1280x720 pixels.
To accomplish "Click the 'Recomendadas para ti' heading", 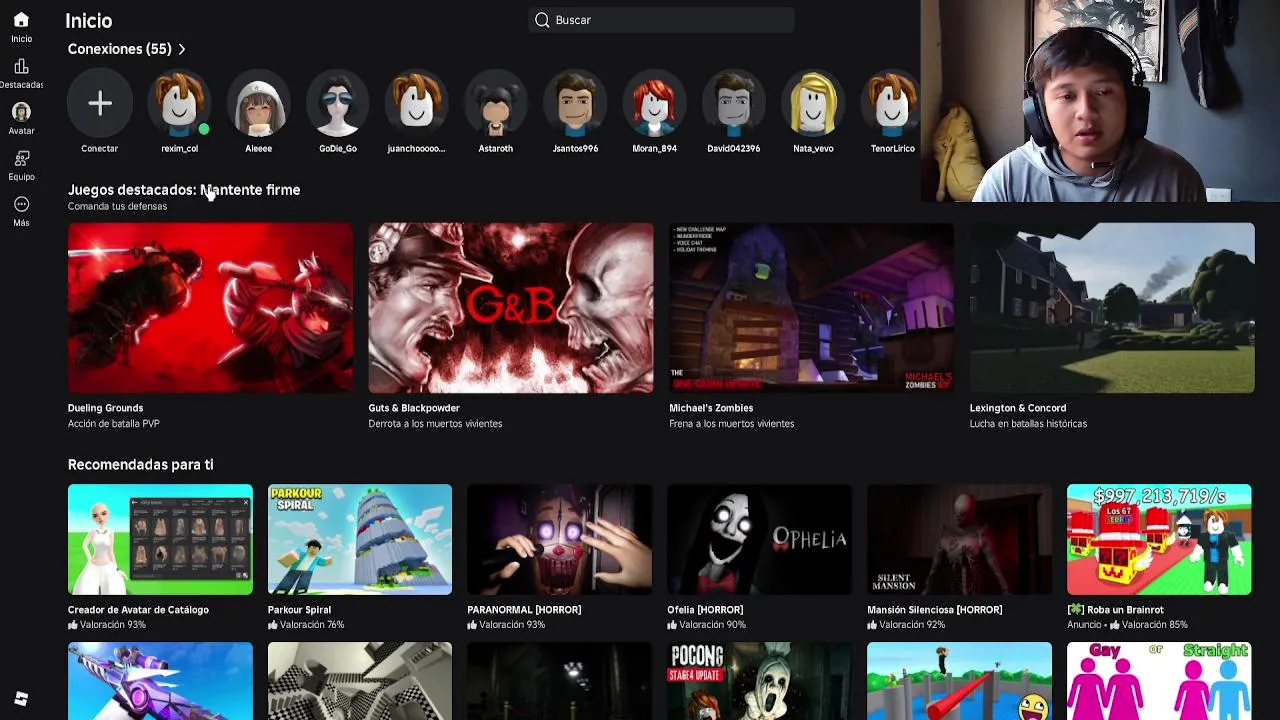I will (x=141, y=465).
